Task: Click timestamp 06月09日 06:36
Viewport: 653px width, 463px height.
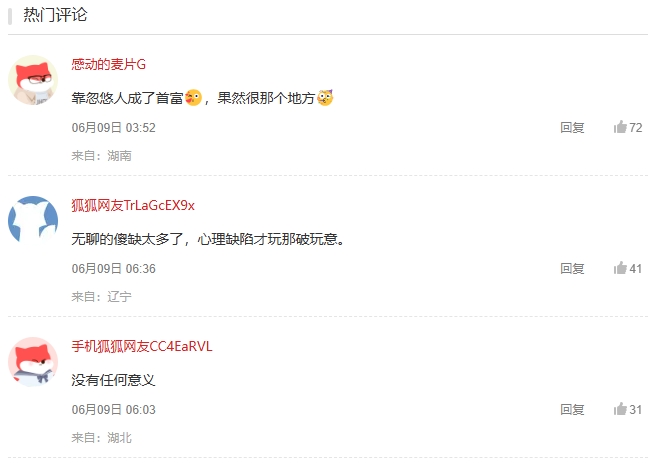Action: 113,269
